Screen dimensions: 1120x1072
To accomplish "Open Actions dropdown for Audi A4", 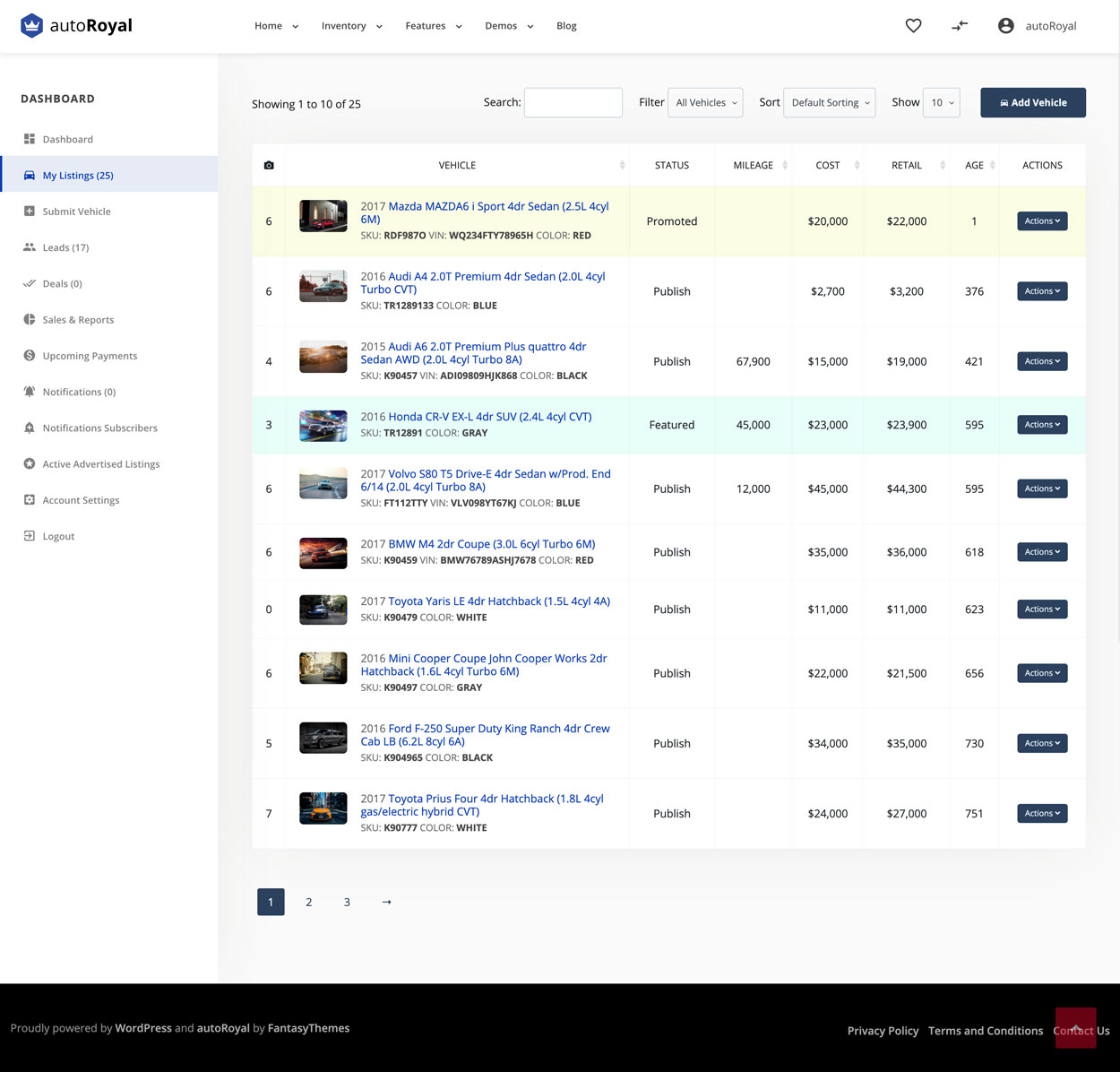I will click(1042, 290).
